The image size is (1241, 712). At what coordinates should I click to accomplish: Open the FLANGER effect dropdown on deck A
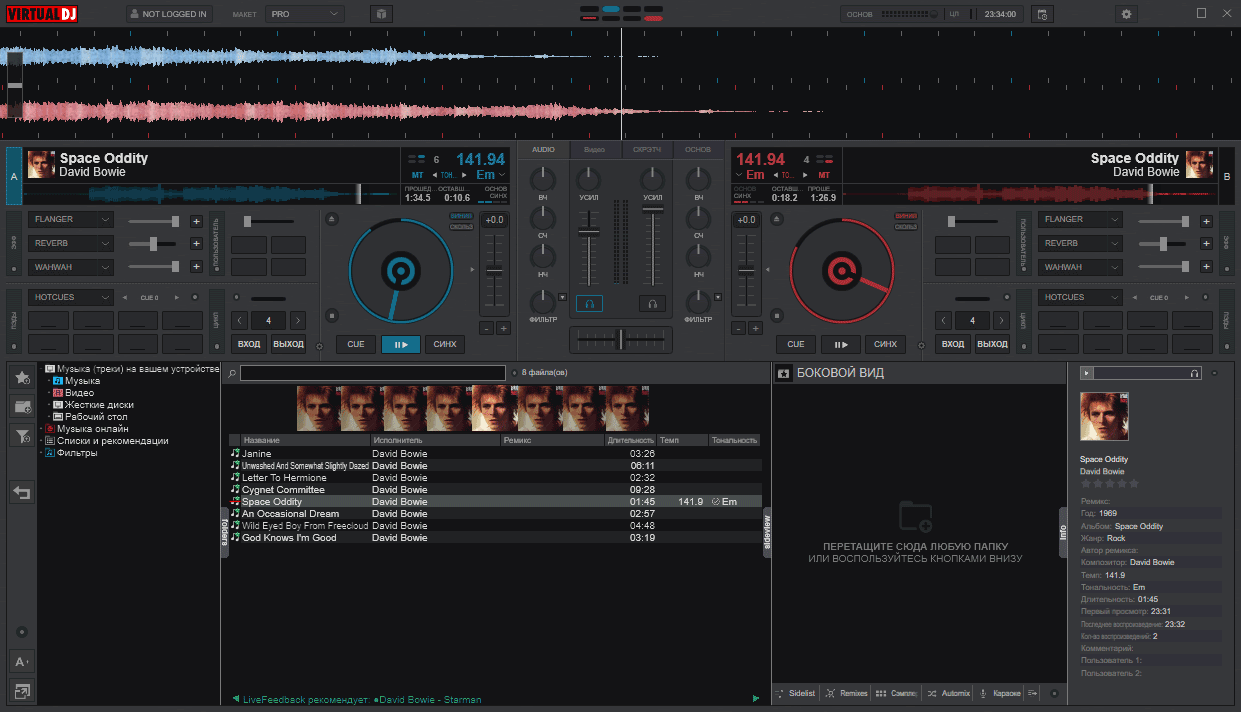(x=72, y=219)
